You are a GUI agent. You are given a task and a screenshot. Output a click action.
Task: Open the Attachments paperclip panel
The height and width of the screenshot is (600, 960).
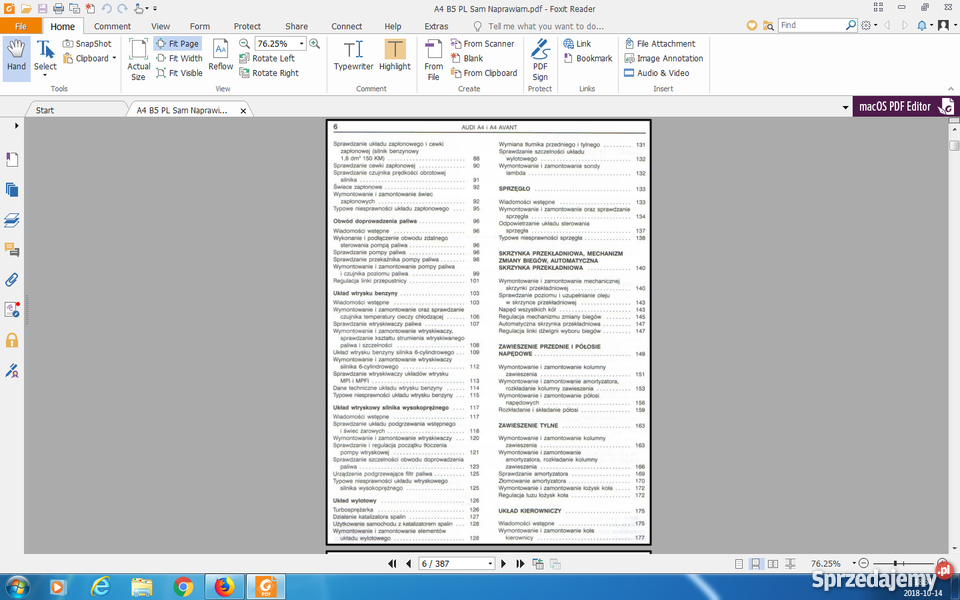(x=12, y=280)
